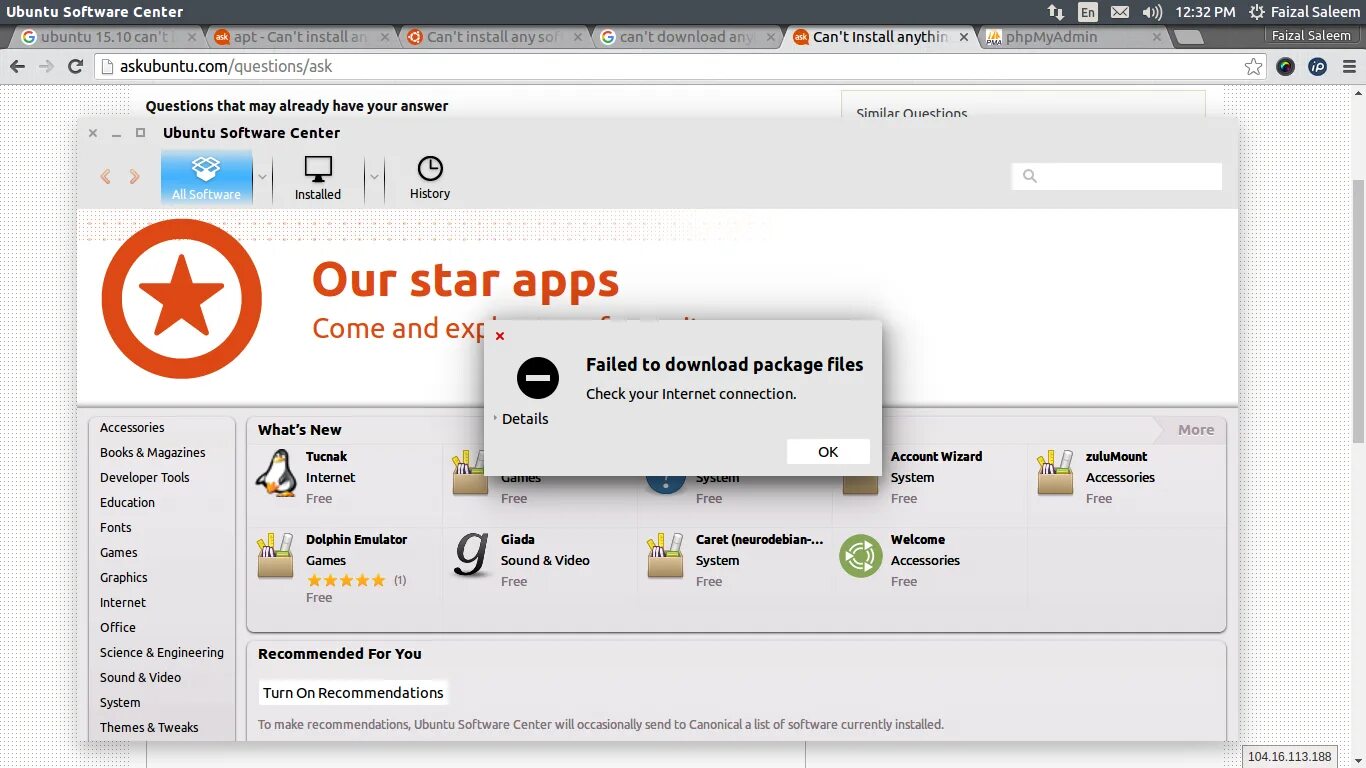1366x768 pixels.
Task: Click the Tucnak penguin icon
Action: 276,473
